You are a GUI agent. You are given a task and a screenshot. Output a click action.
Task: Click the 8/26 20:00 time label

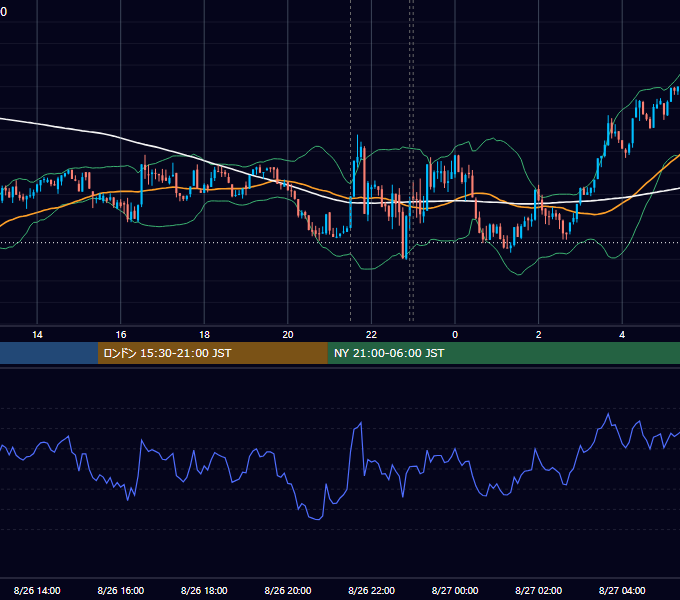(x=288, y=590)
